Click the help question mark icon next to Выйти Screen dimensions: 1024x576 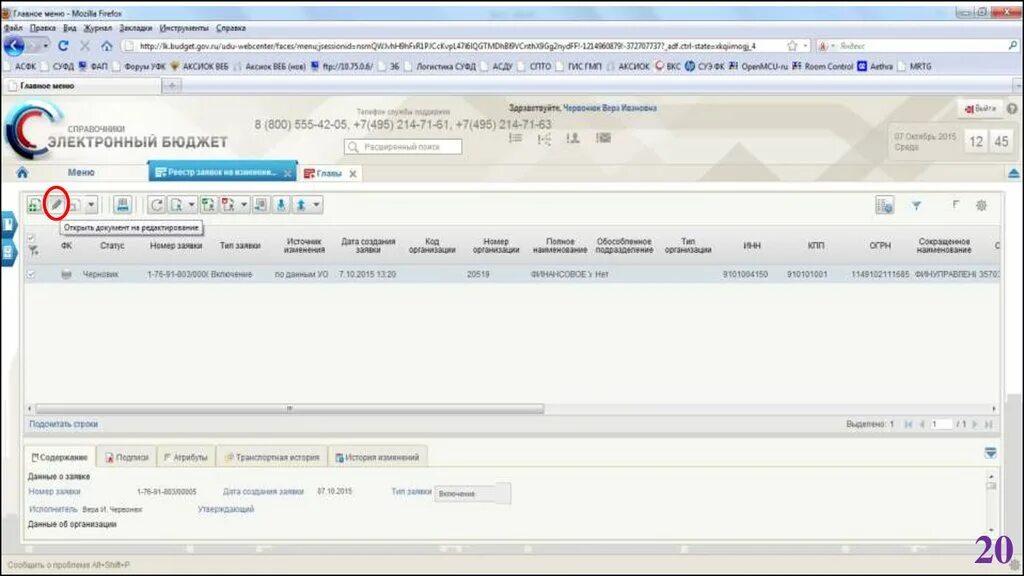point(1012,109)
